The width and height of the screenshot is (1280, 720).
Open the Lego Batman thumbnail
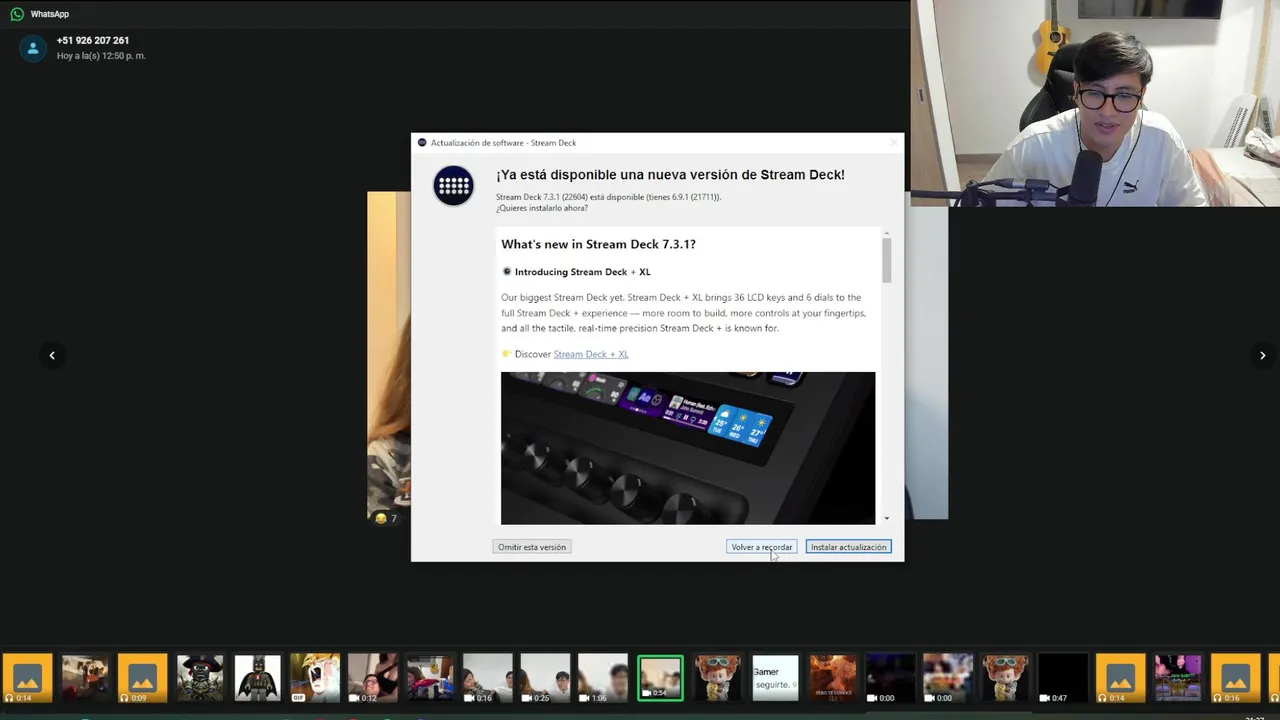257,678
